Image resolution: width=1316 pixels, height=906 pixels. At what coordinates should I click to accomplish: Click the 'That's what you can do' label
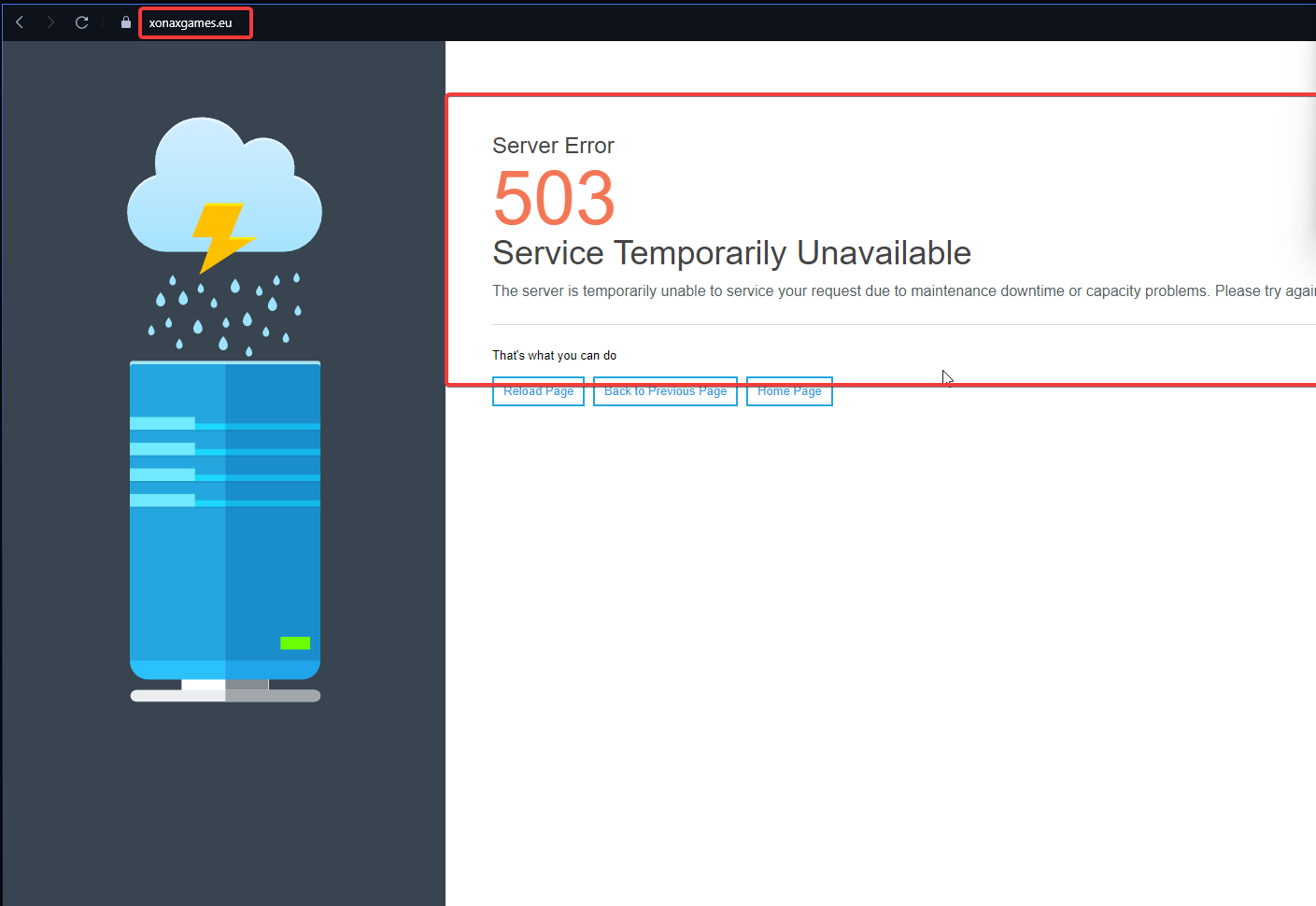554,356
